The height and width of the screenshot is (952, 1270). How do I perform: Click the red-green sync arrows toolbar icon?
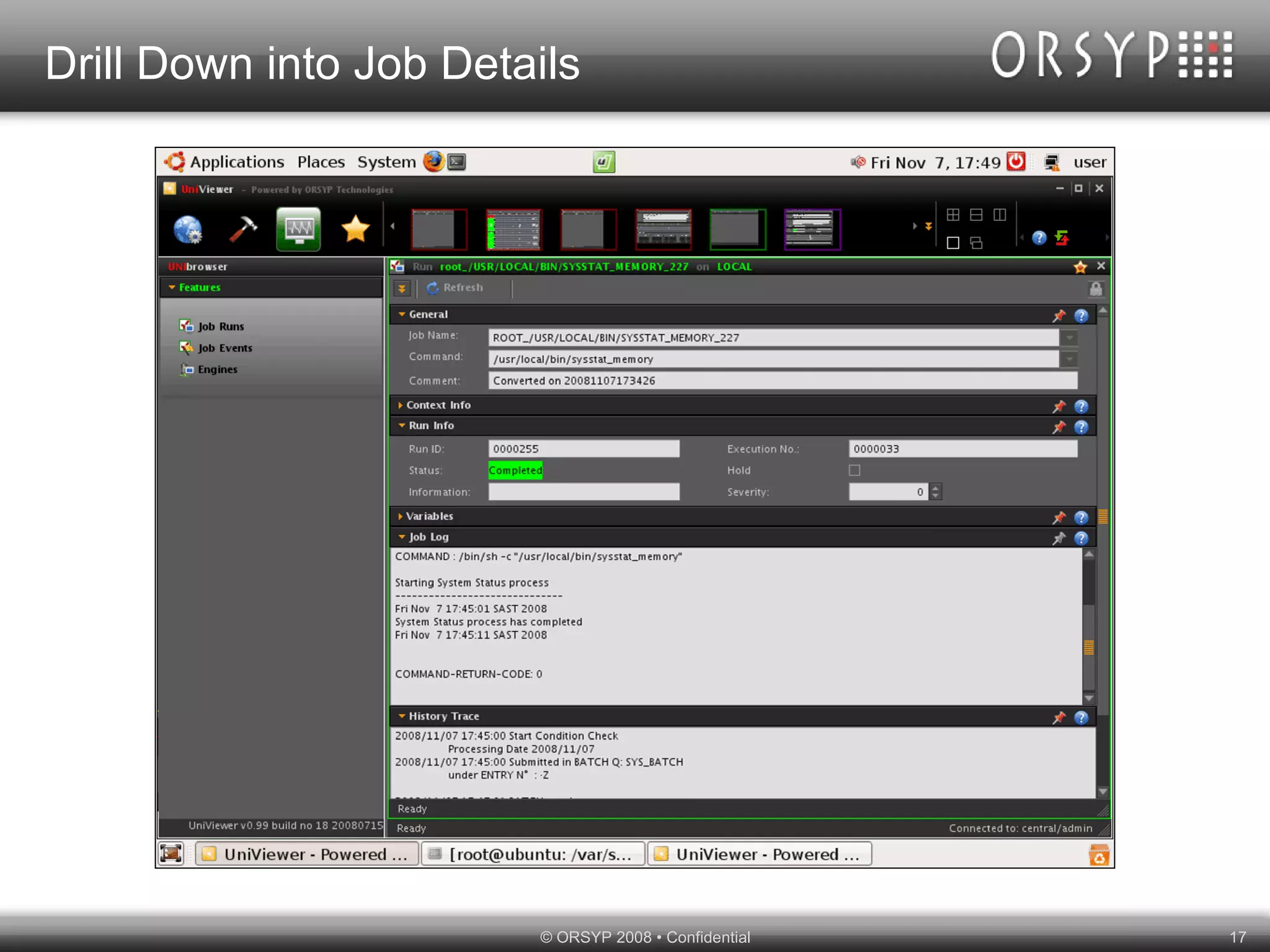tap(1062, 238)
